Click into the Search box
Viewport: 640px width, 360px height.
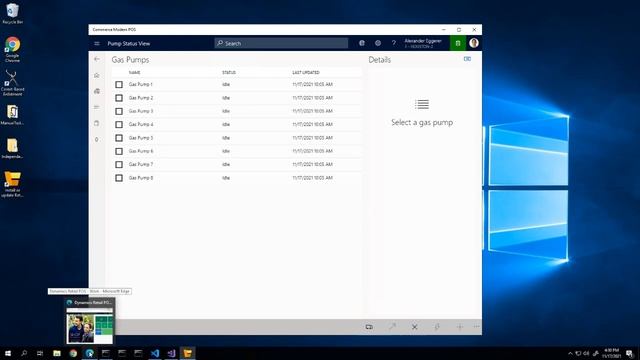point(281,43)
